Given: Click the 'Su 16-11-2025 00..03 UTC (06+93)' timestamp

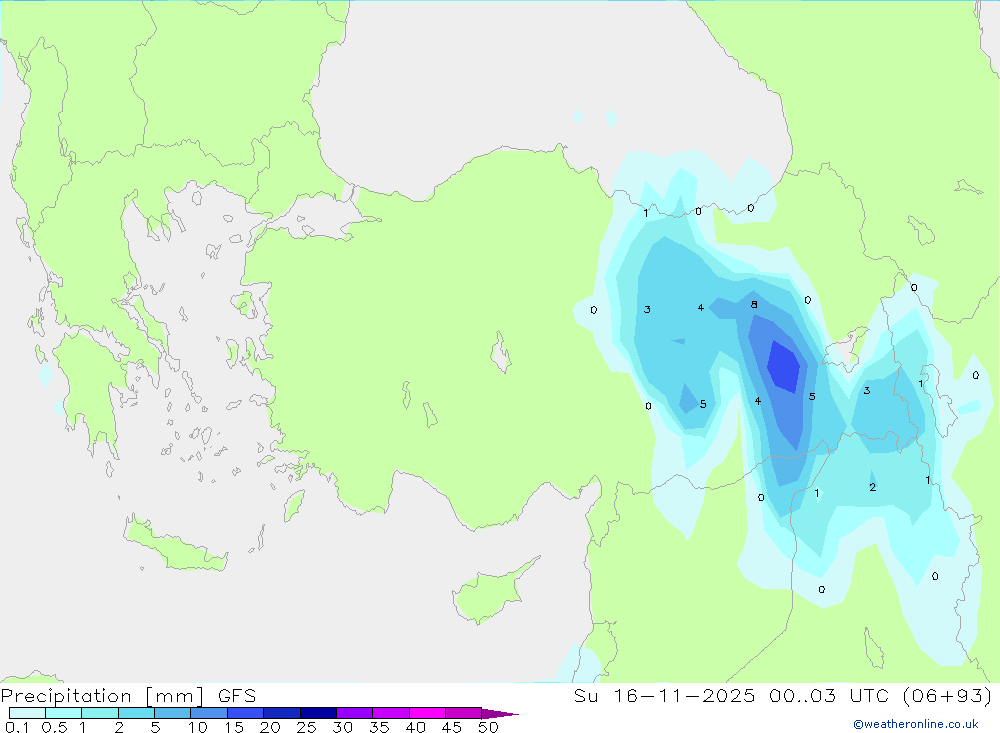Looking at the screenshot, I should coord(783,695).
